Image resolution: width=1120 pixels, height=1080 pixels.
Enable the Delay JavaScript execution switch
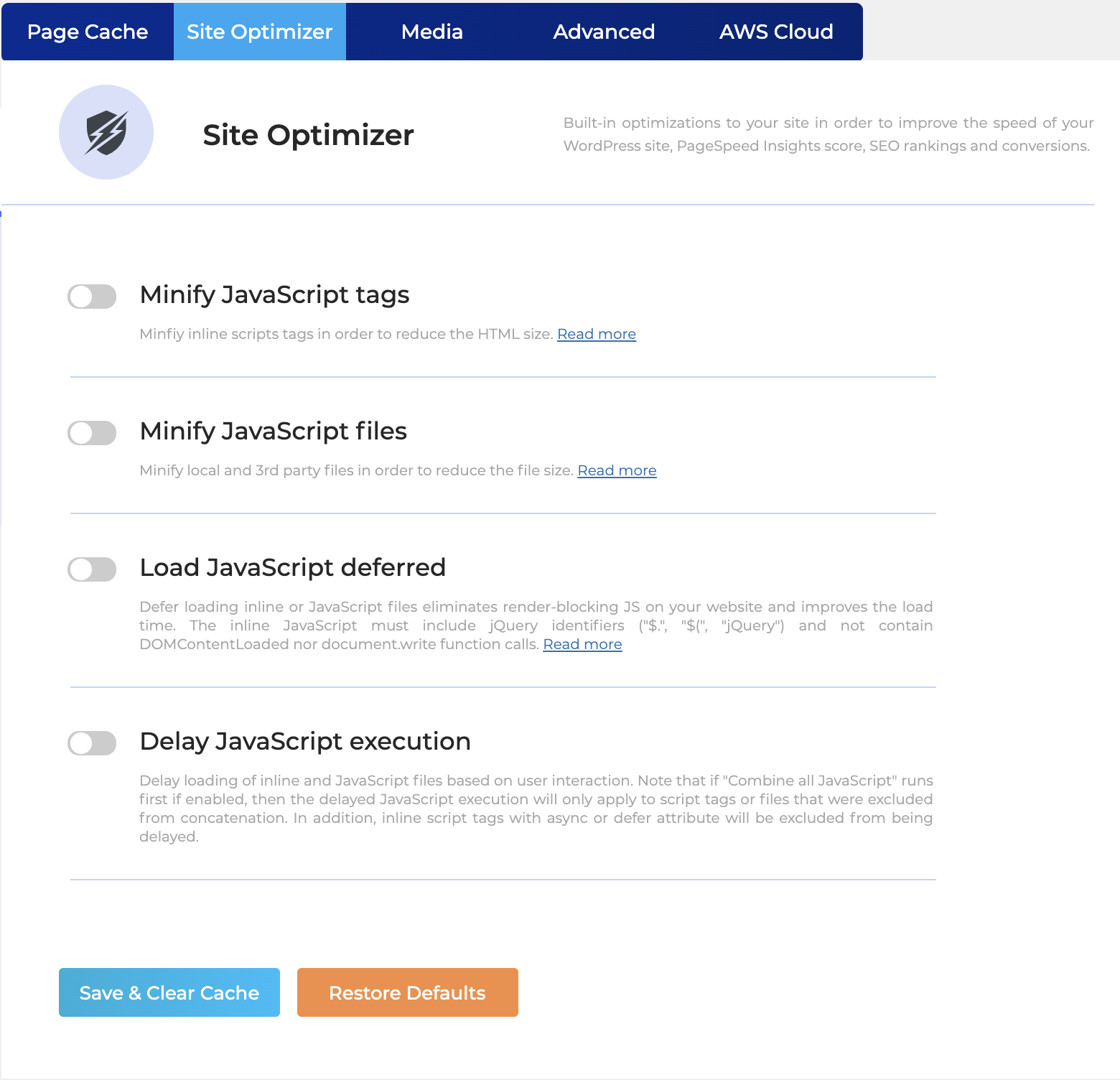pyautogui.click(x=92, y=743)
